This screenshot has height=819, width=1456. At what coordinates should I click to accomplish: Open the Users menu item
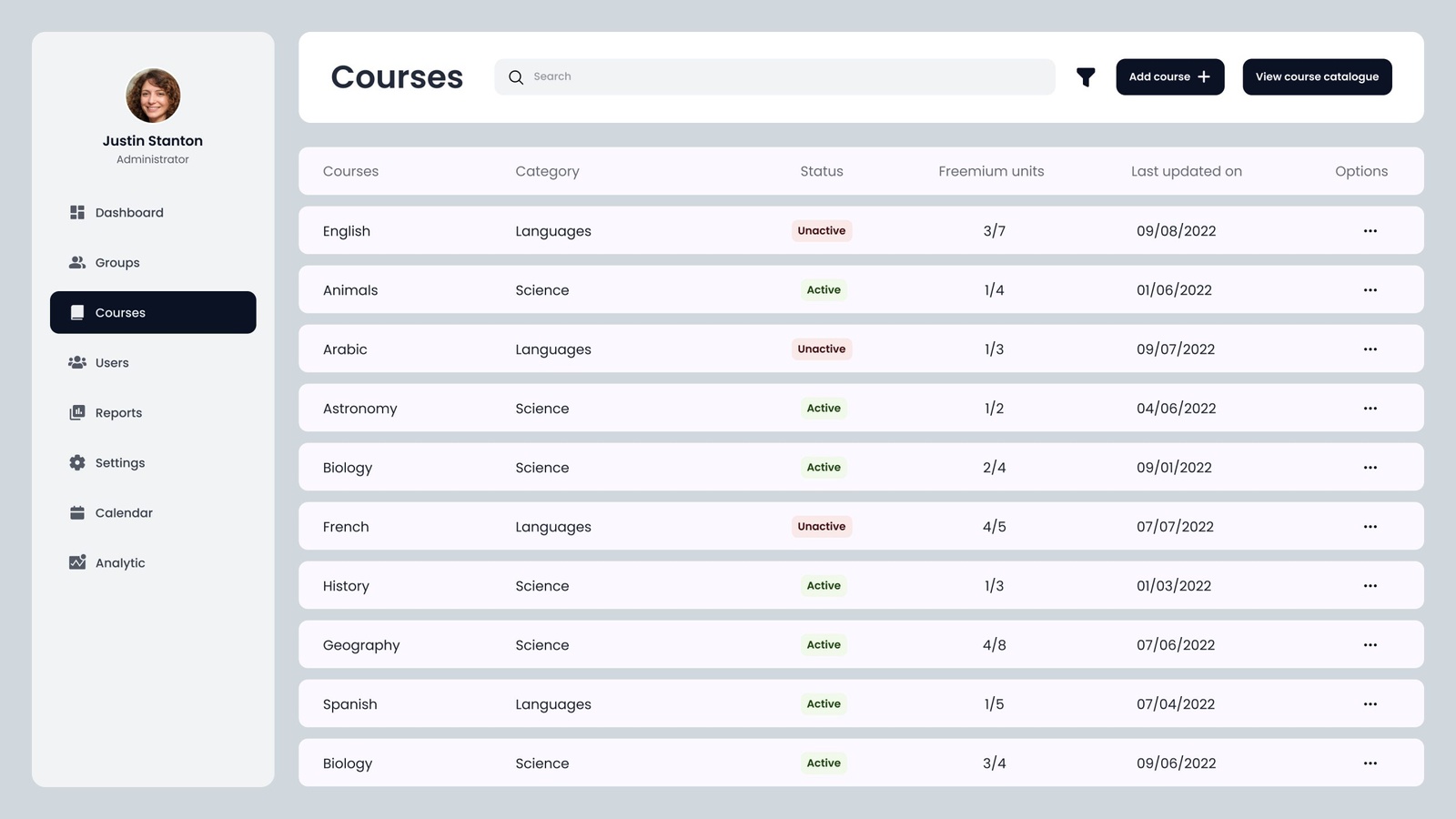[112, 362]
